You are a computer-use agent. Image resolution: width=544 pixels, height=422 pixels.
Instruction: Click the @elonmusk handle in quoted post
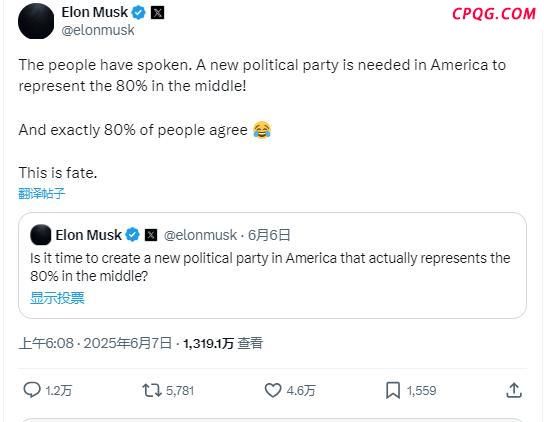[x=200, y=235]
